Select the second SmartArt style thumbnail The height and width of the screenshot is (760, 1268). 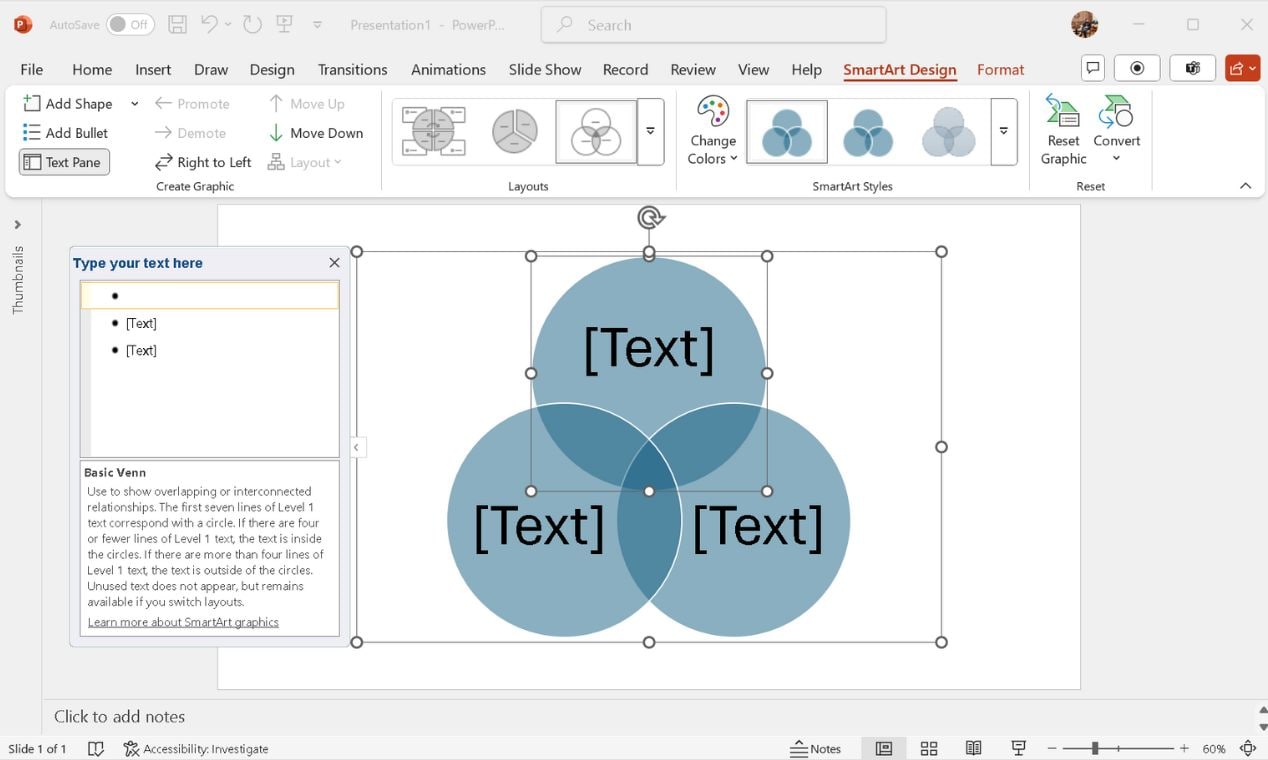point(868,131)
